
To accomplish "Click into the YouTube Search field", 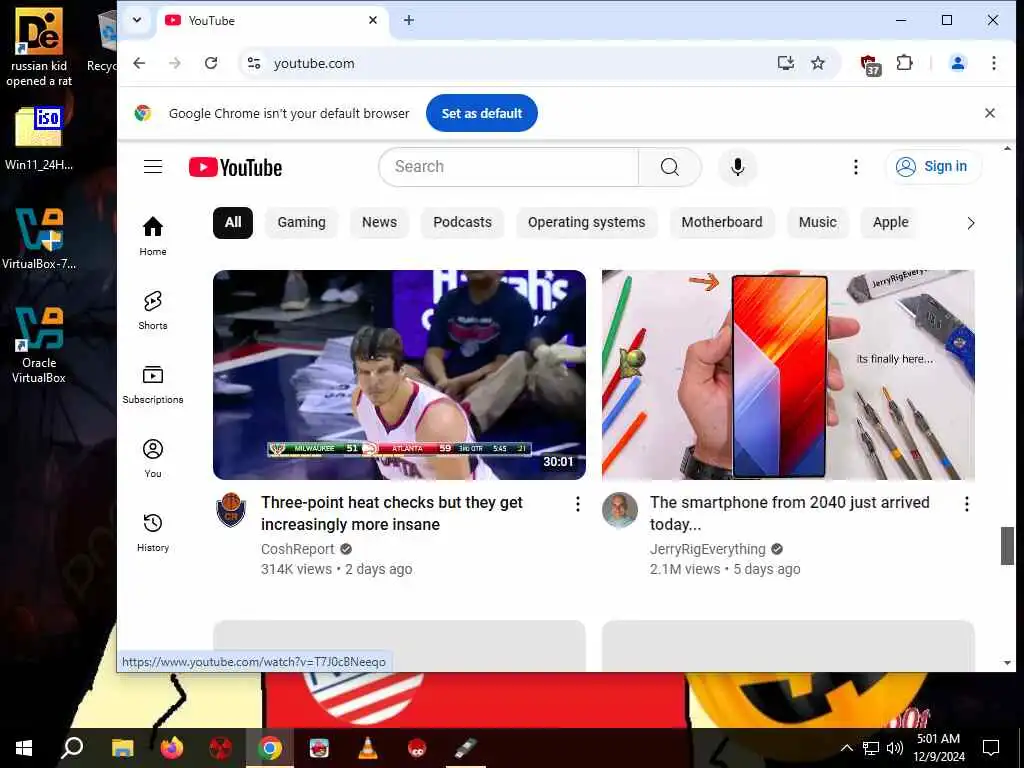I will pos(508,167).
